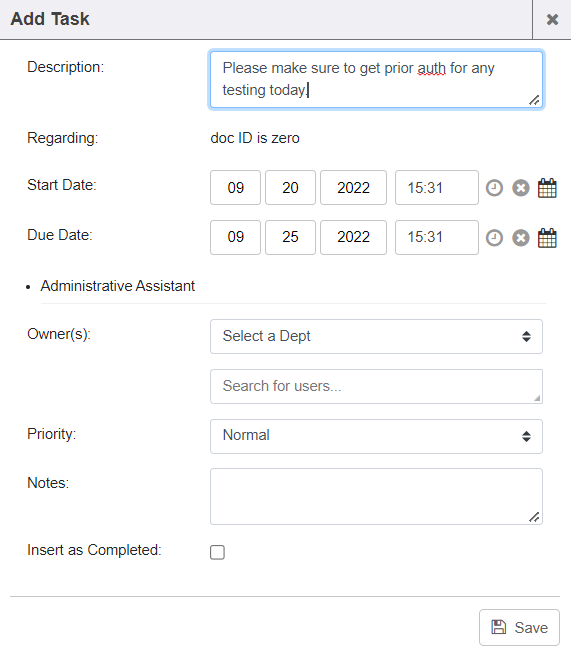Open the Due Date calendar picker
This screenshot has height=657, width=571.
pyautogui.click(x=547, y=238)
